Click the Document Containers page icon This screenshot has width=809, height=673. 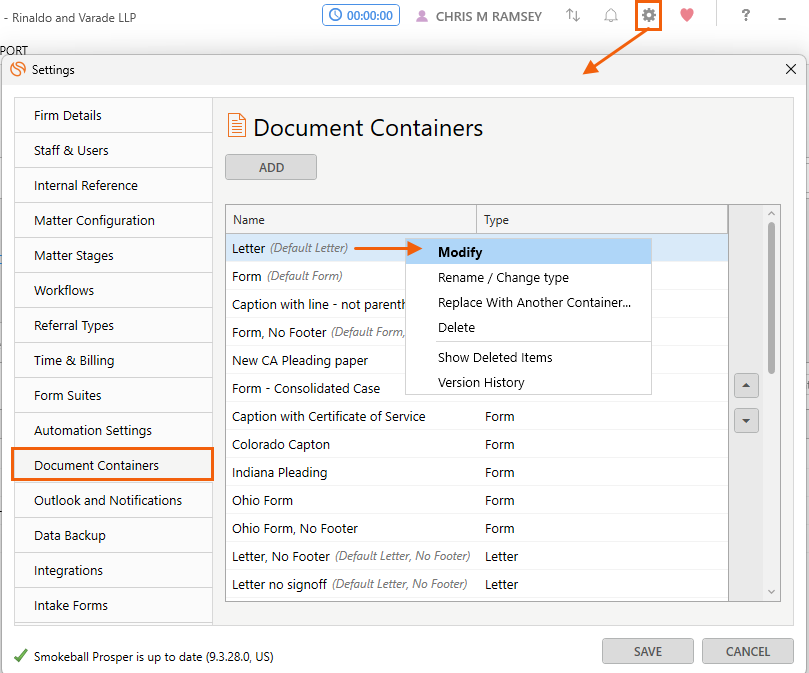pyautogui.click(x=237, y=125)
